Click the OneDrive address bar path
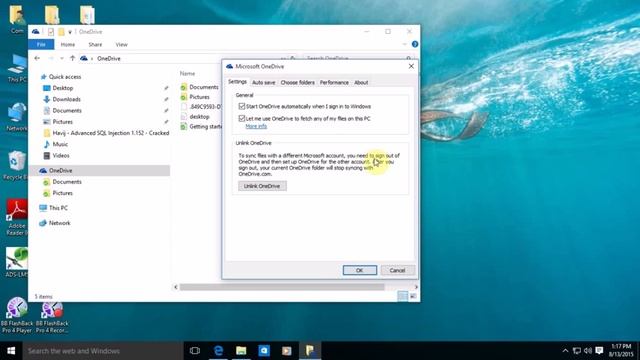 point(109,58)
